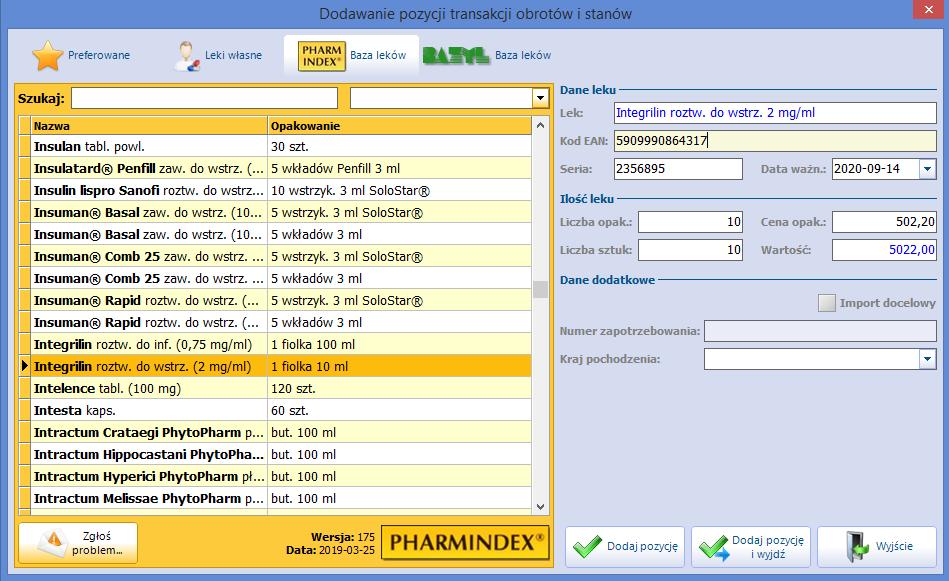Switch to the Preferowane tab
This screenshot has width=949, height=581.
81,56
